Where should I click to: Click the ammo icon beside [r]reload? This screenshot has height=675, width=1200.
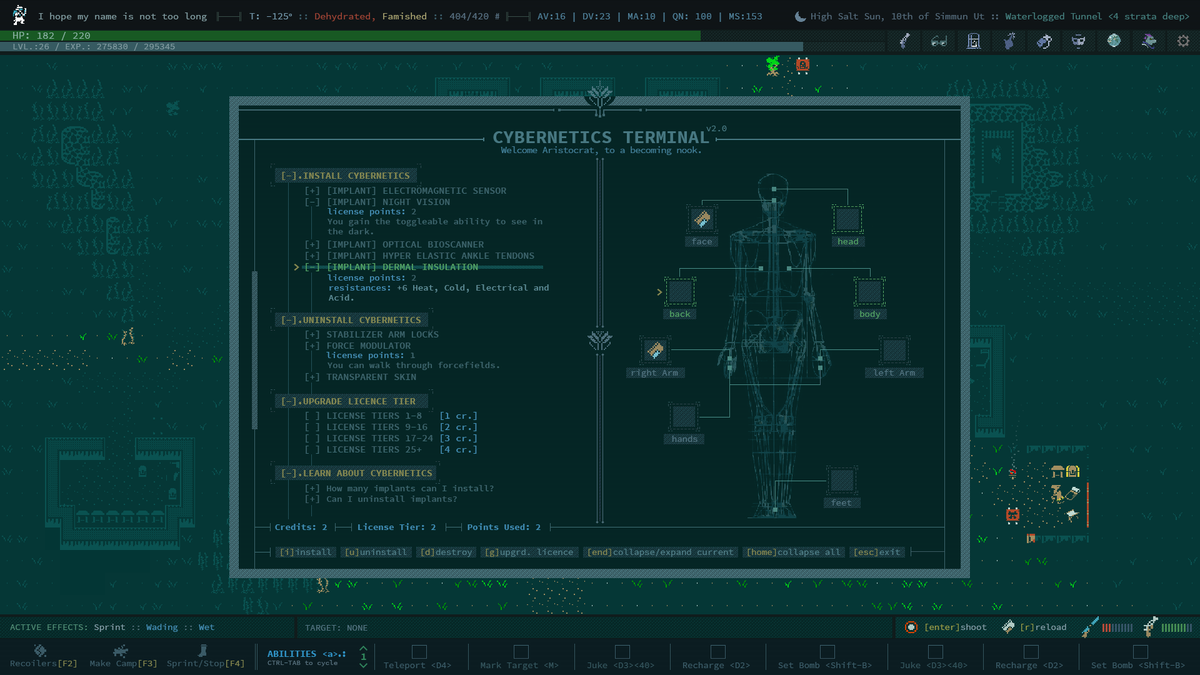[1009, 627]
